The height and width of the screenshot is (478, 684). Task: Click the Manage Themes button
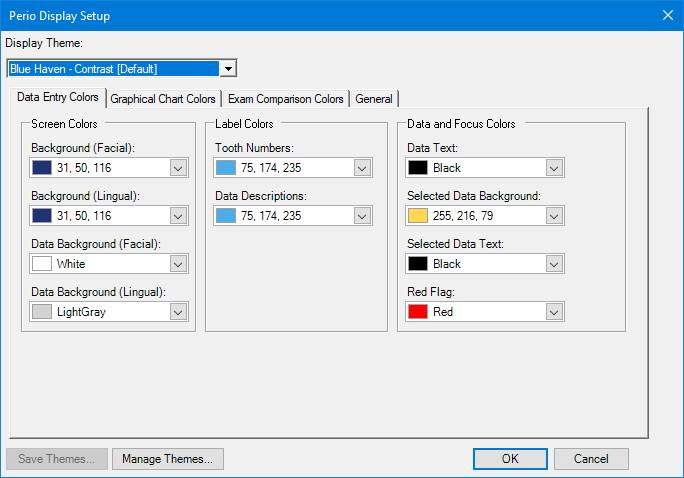167,459
